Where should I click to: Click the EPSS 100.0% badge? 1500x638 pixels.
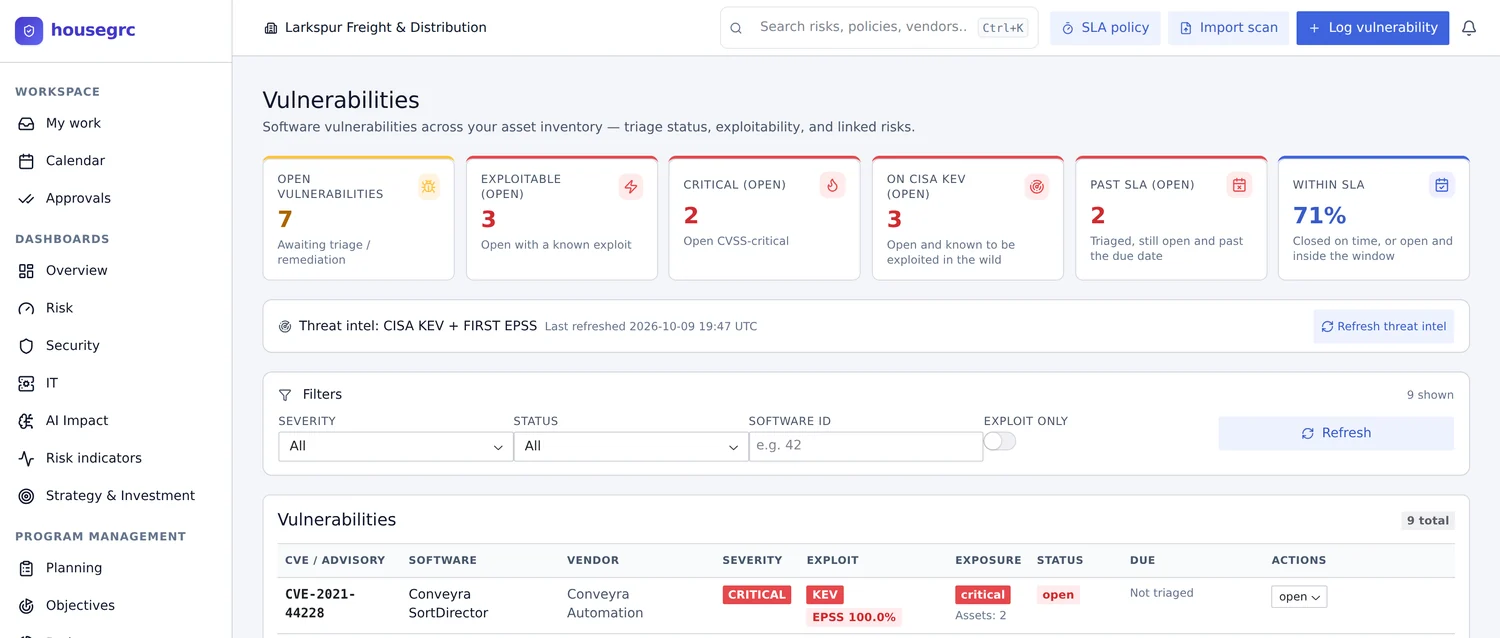854,618
